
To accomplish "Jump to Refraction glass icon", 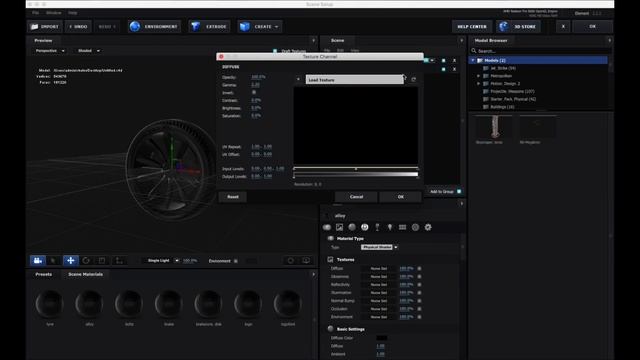I will (x=377, y=227).
